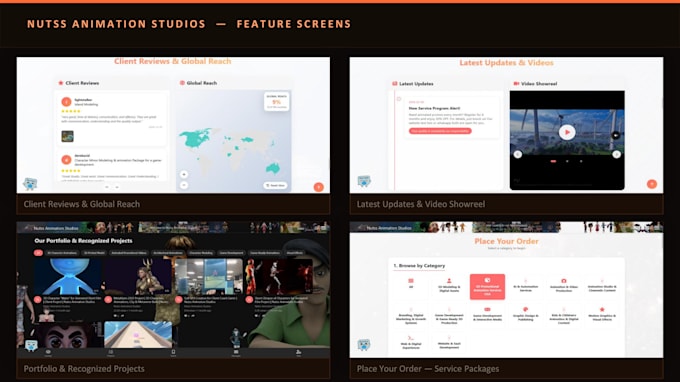
Task: Zoom out on the Global Reach map
Action: pos(184,185)
